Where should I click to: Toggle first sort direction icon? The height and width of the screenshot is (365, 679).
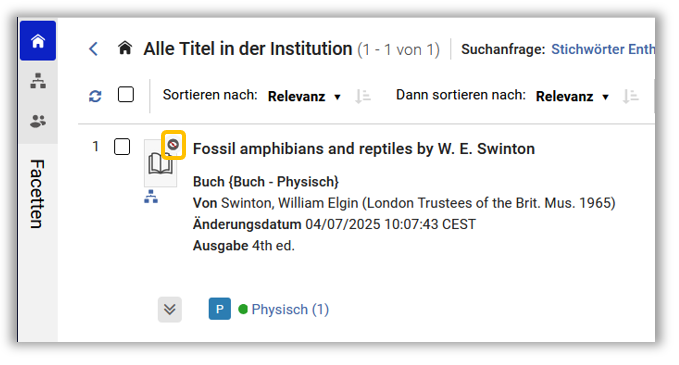click(x=362, y=96)
